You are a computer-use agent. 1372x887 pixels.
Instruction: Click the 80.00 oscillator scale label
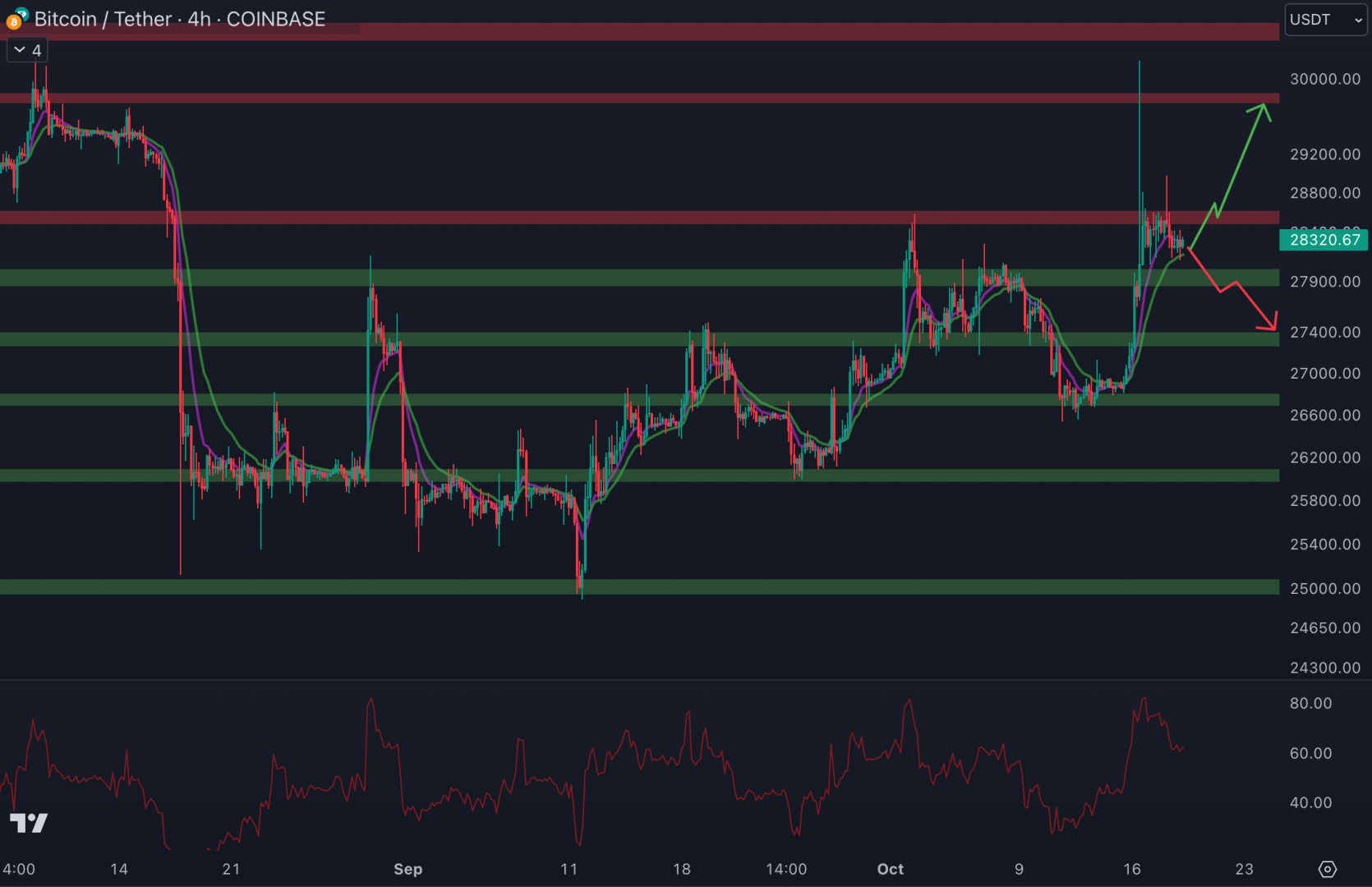click(x=1310, y=703)
